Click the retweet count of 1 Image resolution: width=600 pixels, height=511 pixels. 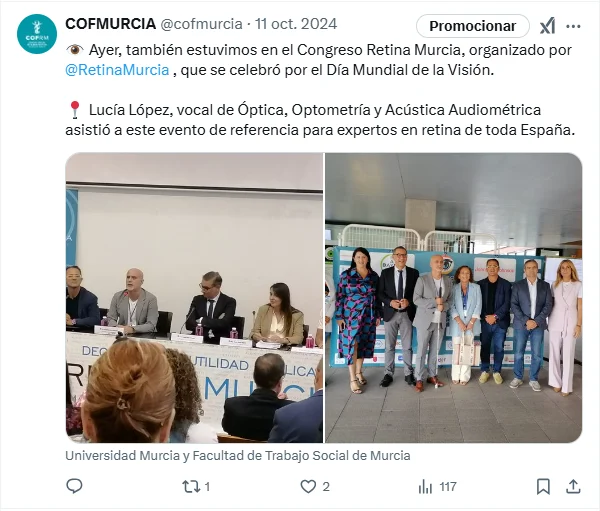[207, 487]
